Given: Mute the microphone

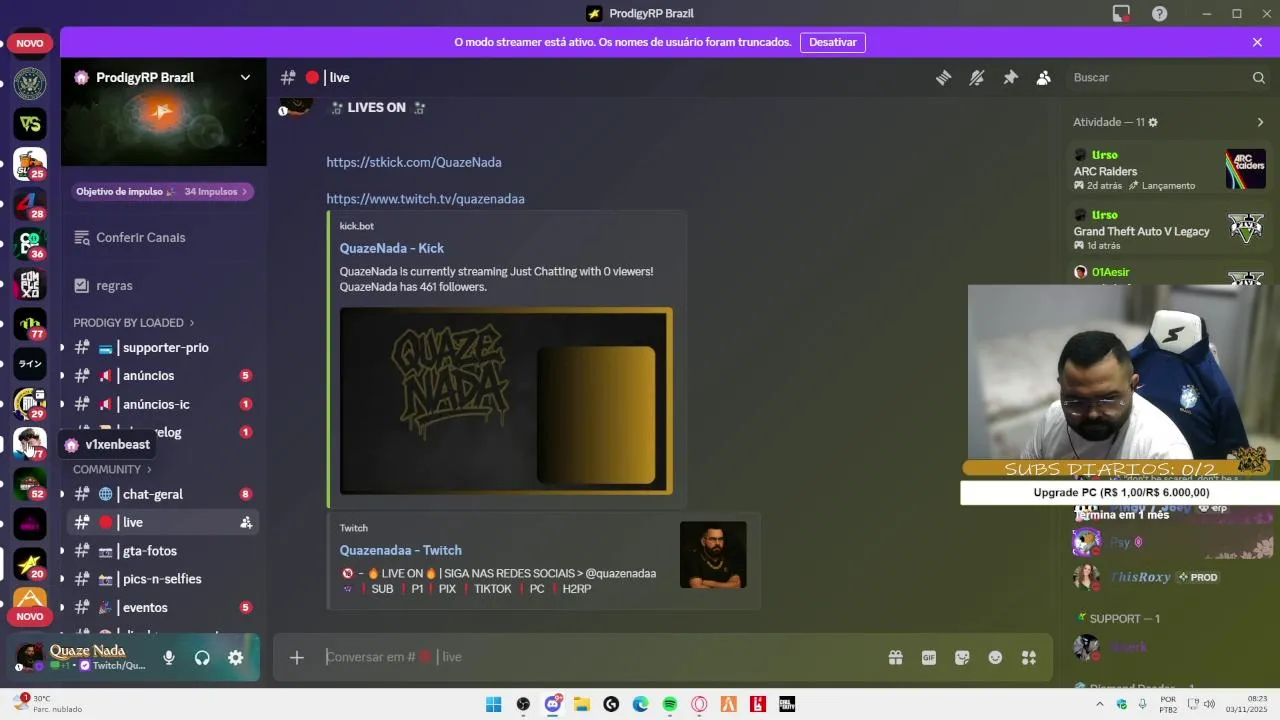Looking at the screenshot, I should coord(169,657).
